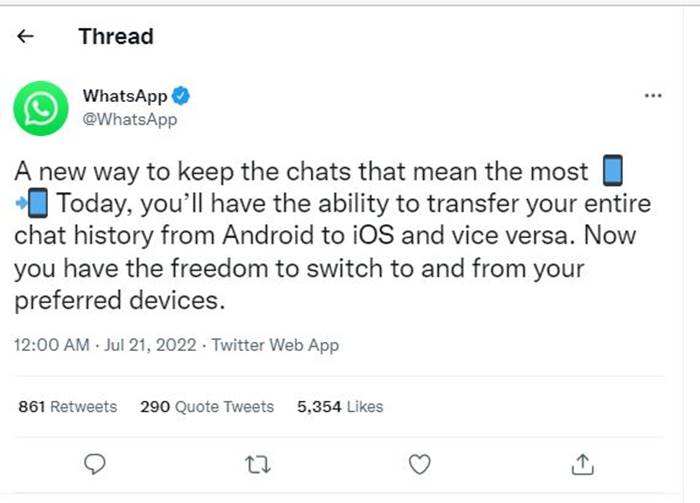View the 5,354 Likes list
Viewport: 700px width, 503px height.
click(x=340, y=407)
